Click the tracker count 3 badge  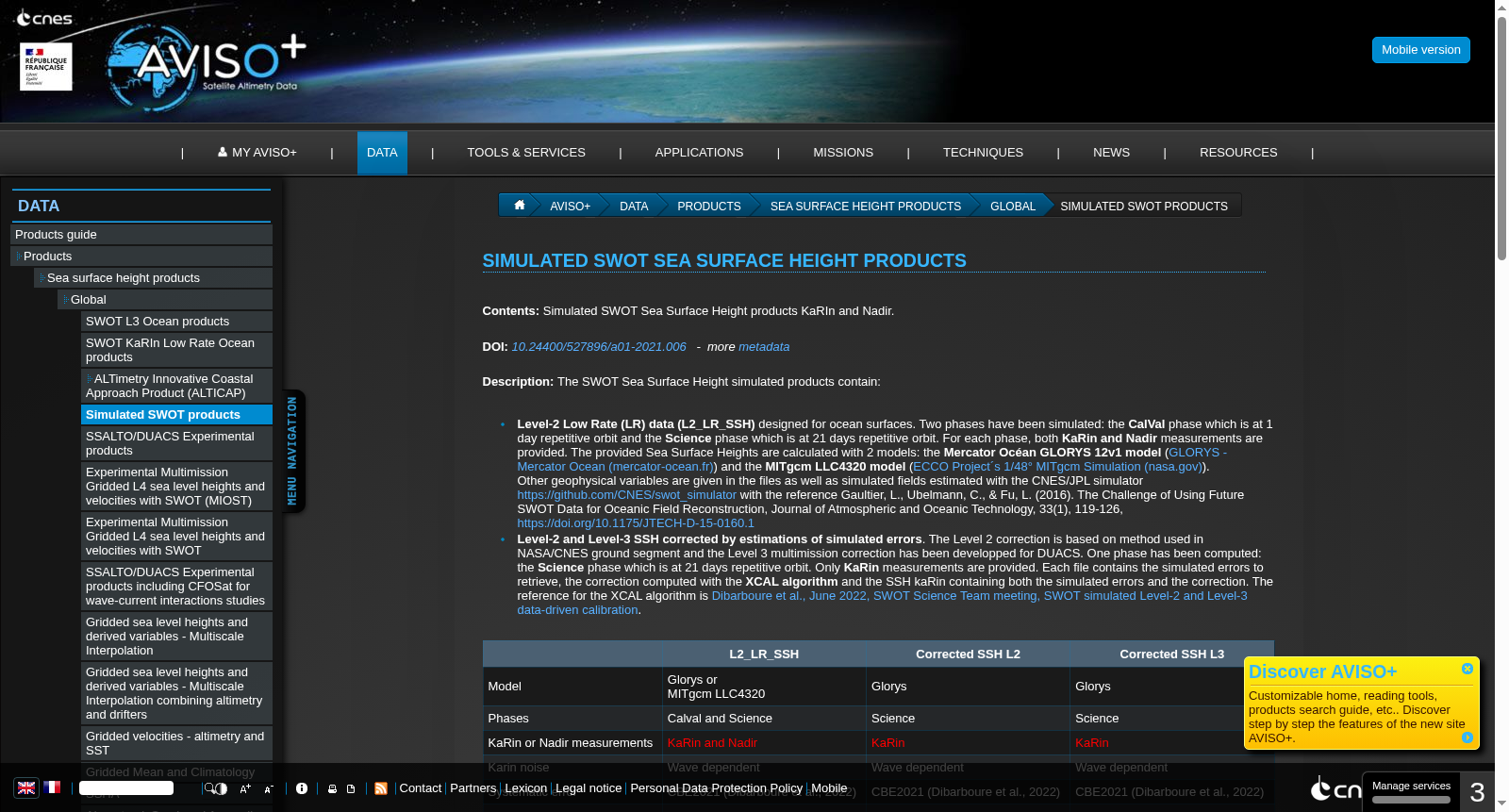tap(1477, 792)
